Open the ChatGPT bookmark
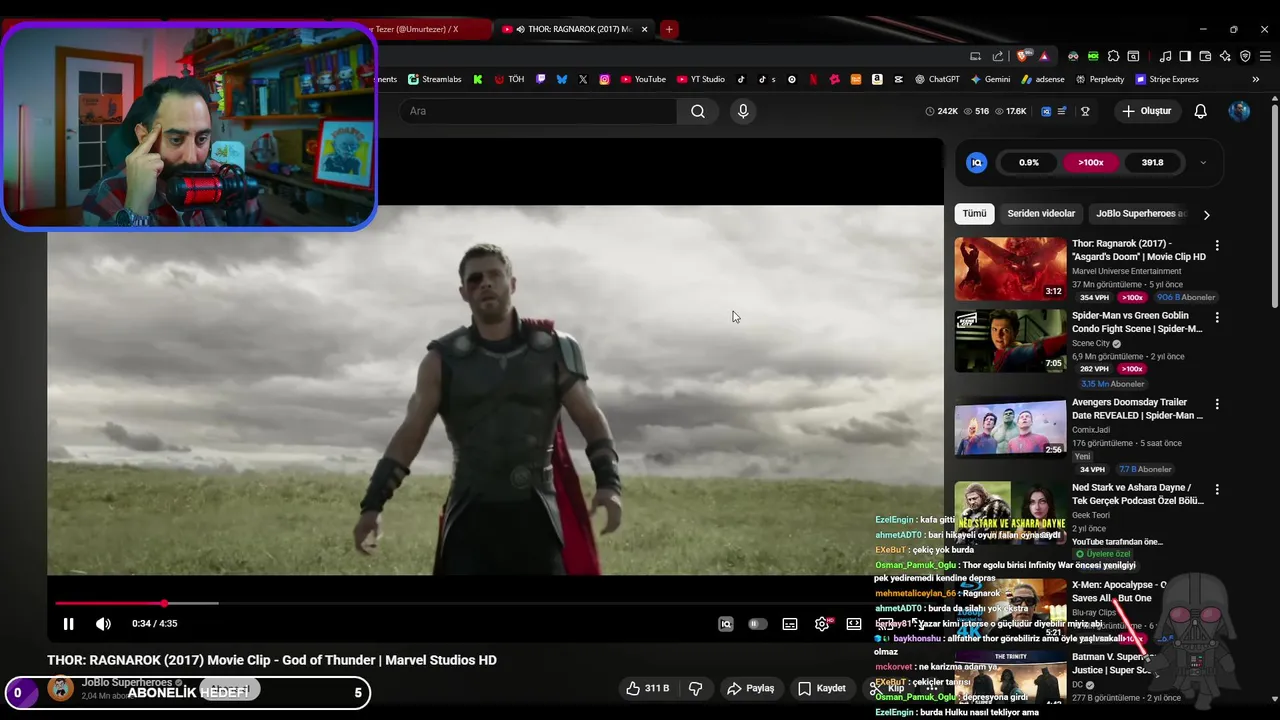 936,79
